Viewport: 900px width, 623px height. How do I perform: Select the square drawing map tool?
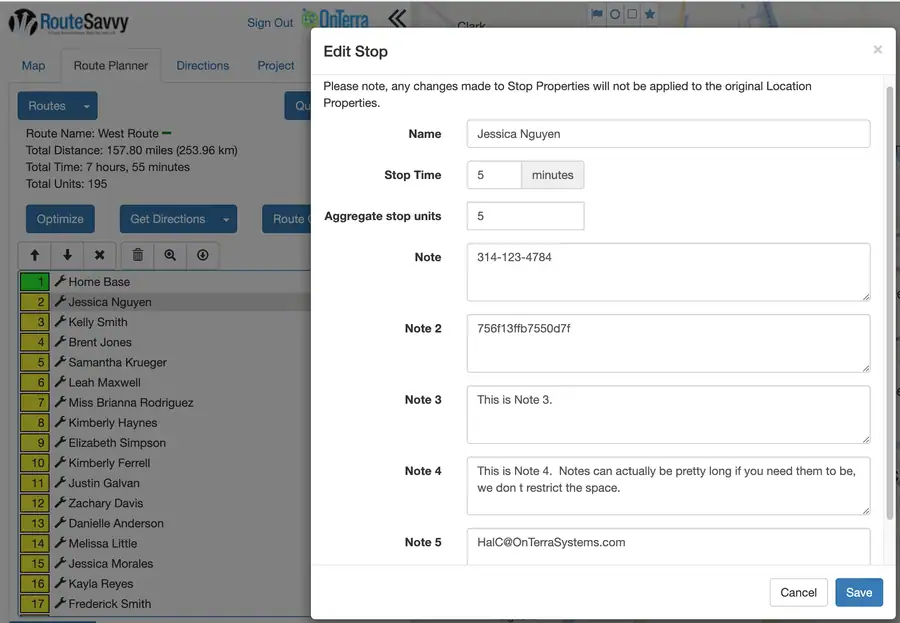coord(632,14)
